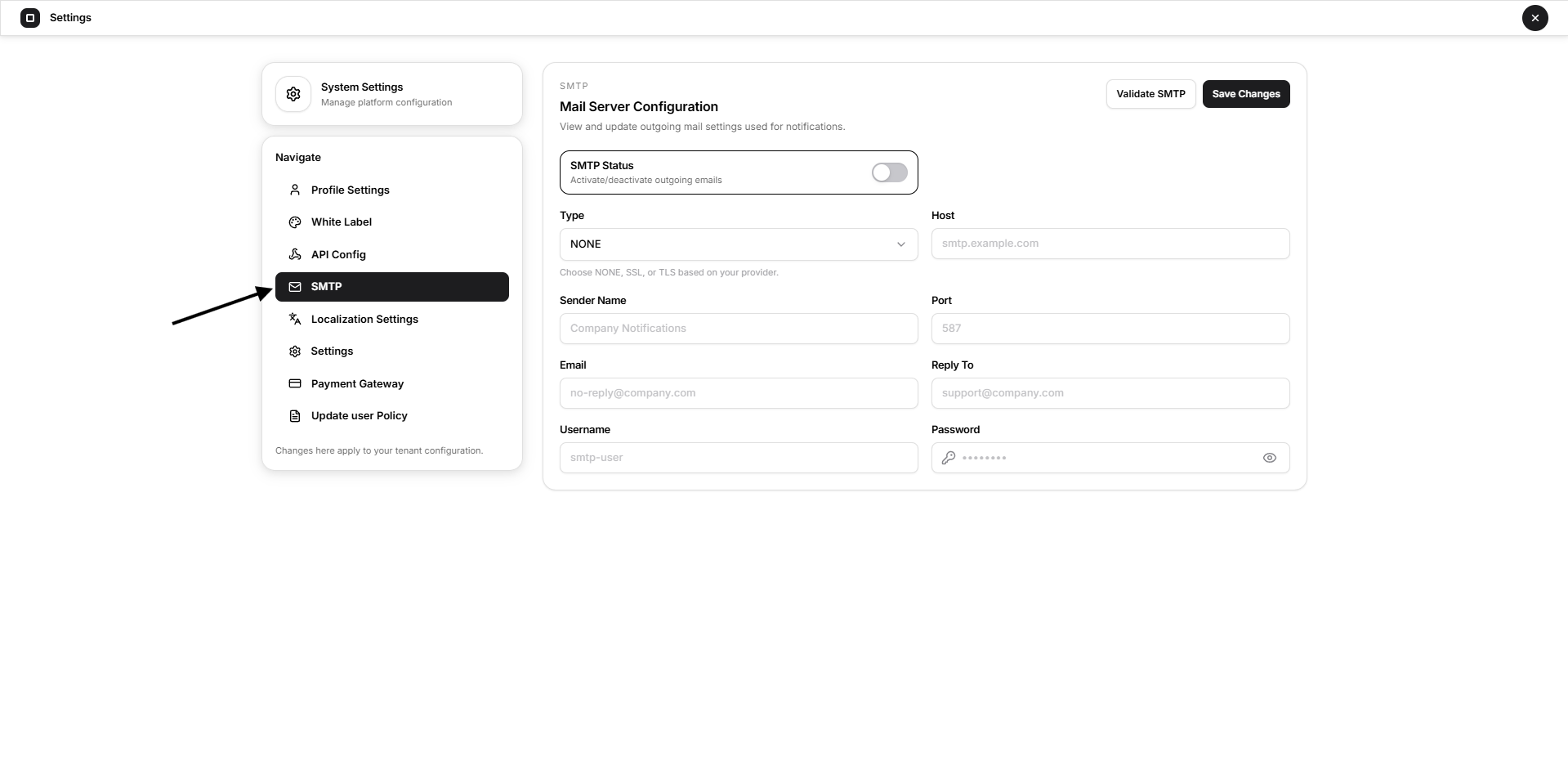Open Profile Settings menu item
The width and height of the screenshot is (1568, 770).
coord(392,190)
